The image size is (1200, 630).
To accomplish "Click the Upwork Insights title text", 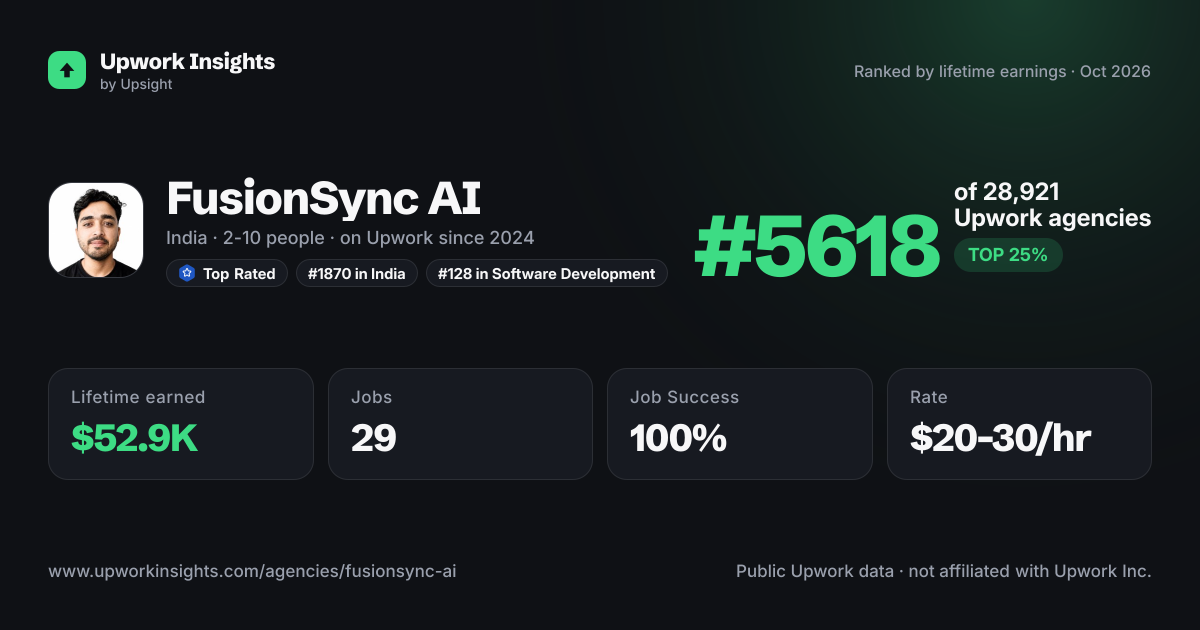I will (187, 61).
